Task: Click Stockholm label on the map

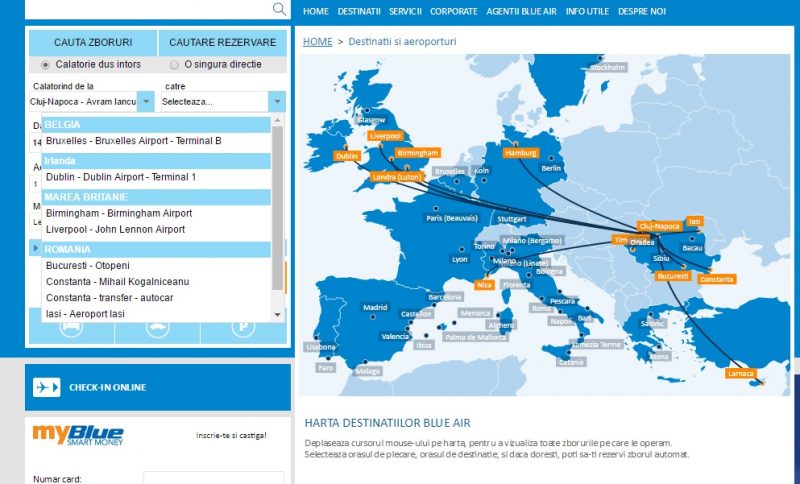Action: pyautogui.click(x=607, y=67)
